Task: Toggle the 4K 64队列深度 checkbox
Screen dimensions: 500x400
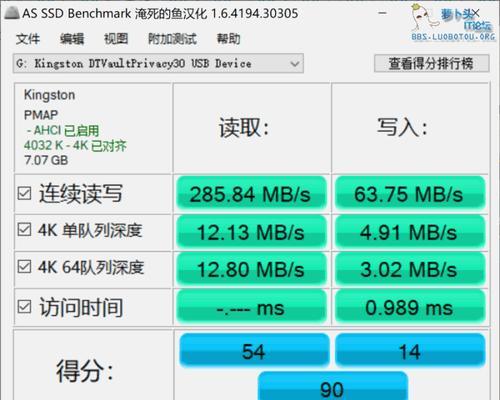Action: (x=24, y=267)
